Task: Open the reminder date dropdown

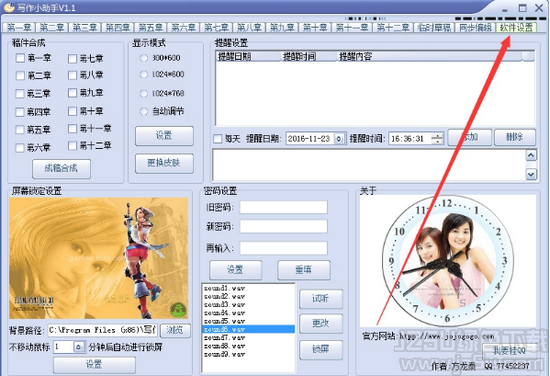Action: (x=339, y=139)
